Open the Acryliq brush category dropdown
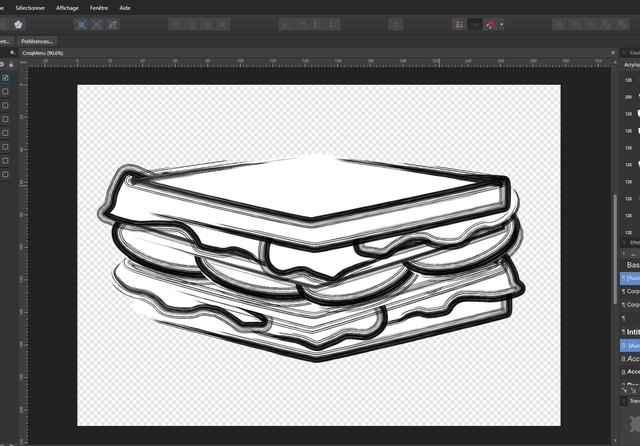This screenshot has width=640, height=446. coord(631,65)
